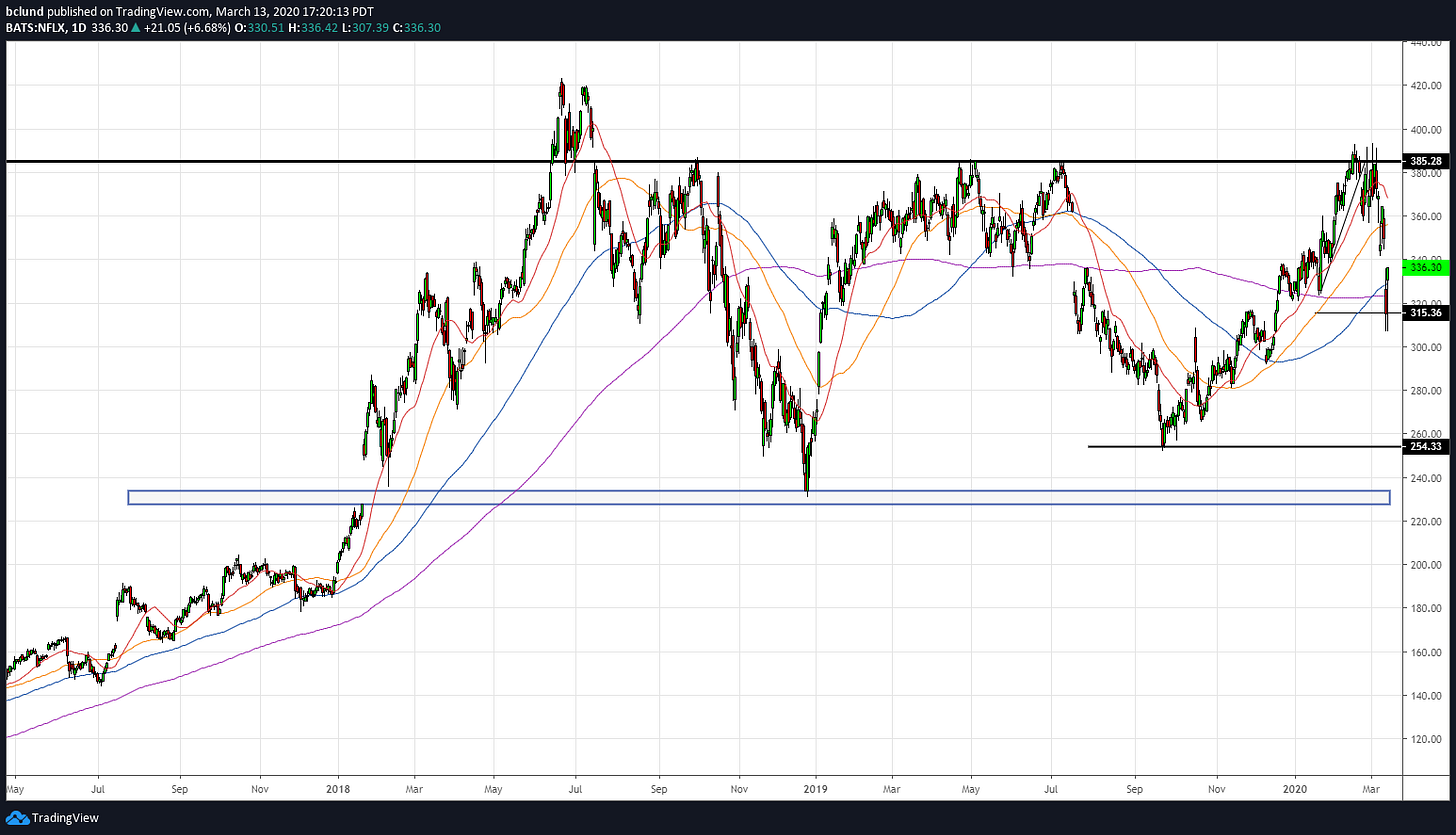Click the 420.00 price axis label
Image resolution: width=1456 pixels, height=835 pixels.
[x=1425, y=86]
